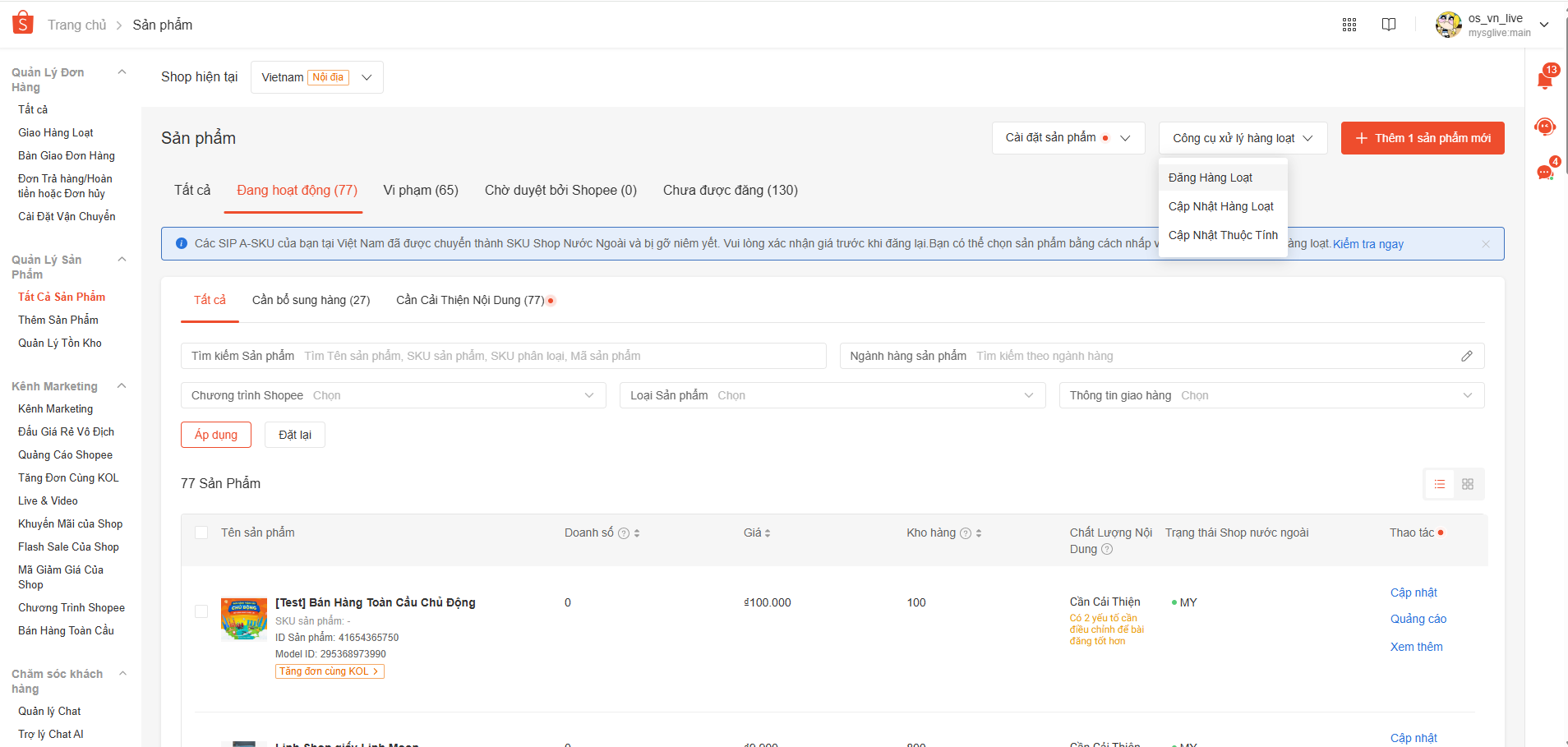Click help icon beside Chất Lượng Nội Dung

tap(1106, 549)
